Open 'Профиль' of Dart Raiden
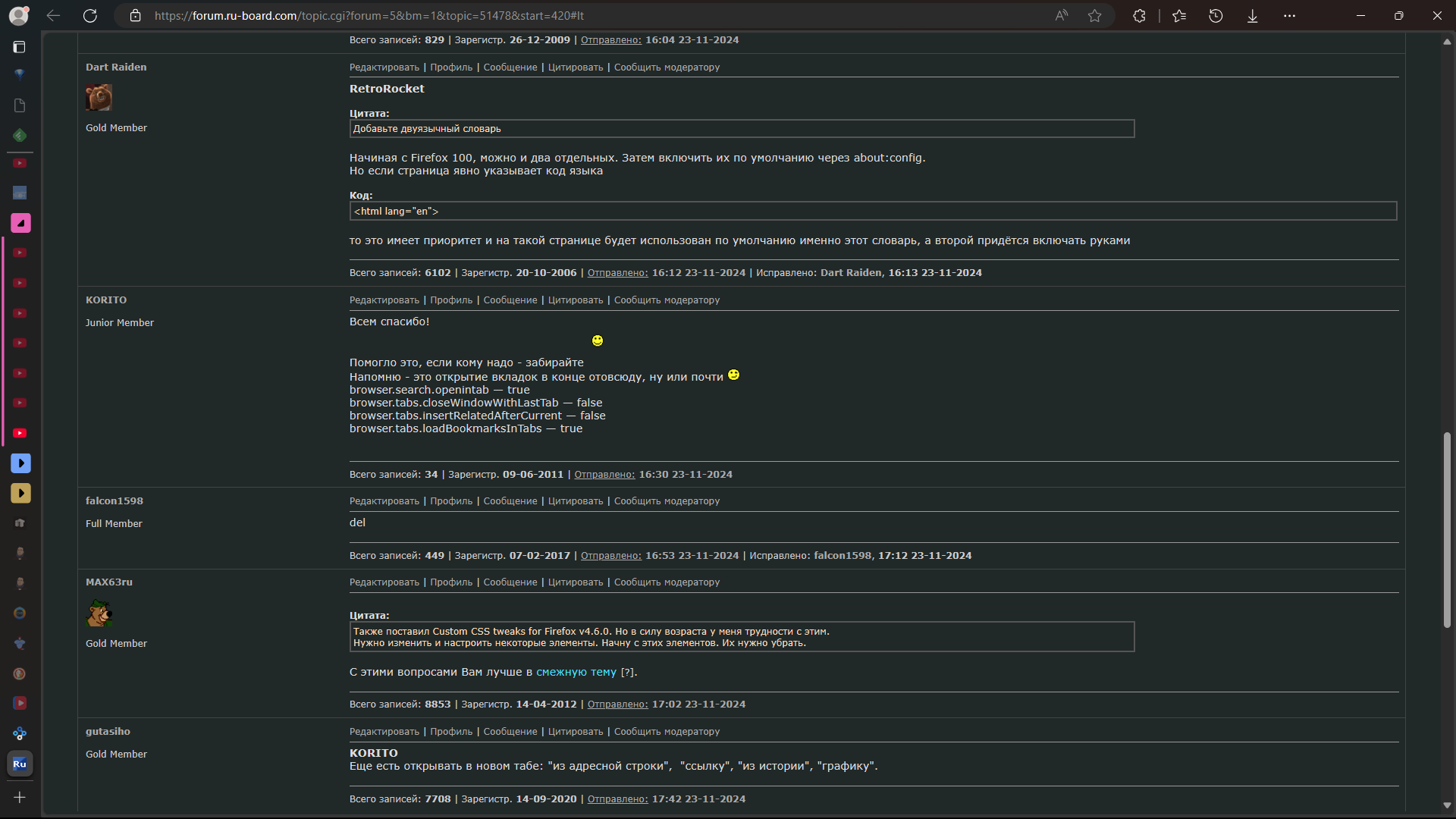The width and height of the screenshot is (1456, 819). point(450,67)
